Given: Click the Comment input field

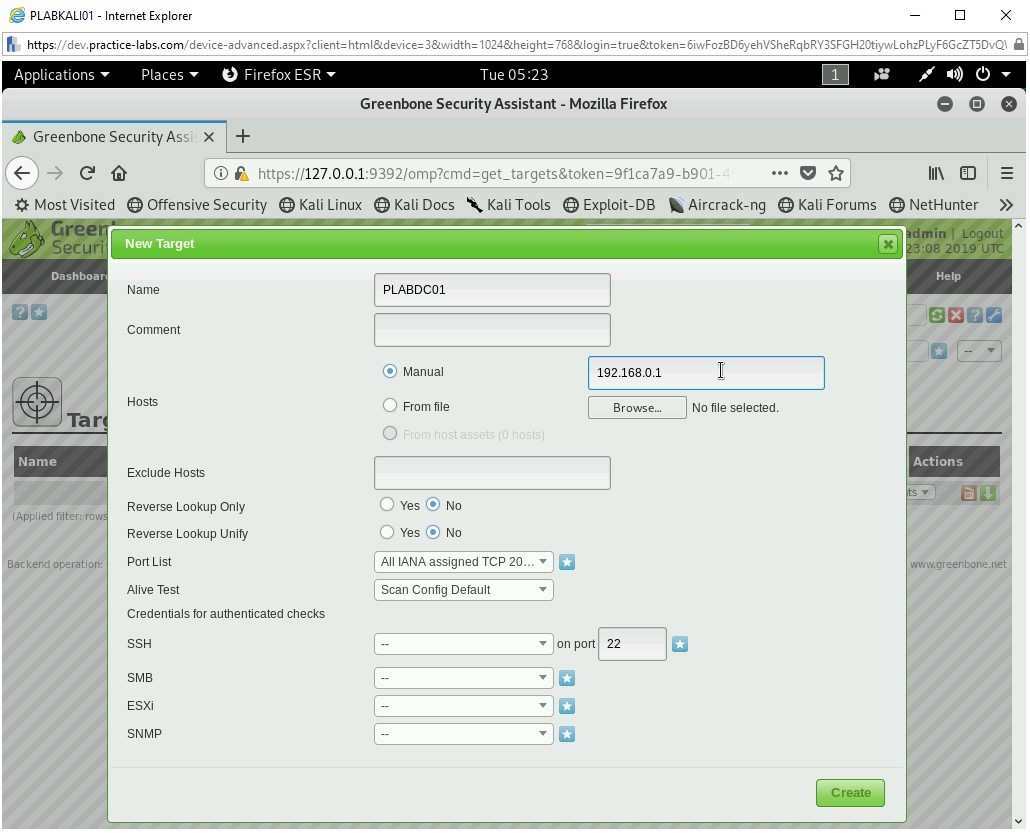Looking at the screenshot, I should click(x=492, y=330).
